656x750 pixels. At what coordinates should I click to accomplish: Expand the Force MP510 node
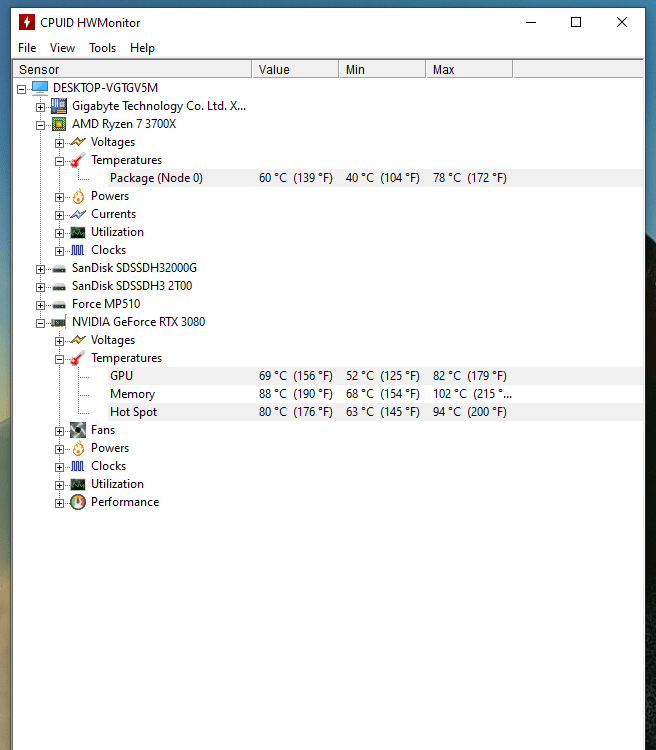[x=41, y=305]
